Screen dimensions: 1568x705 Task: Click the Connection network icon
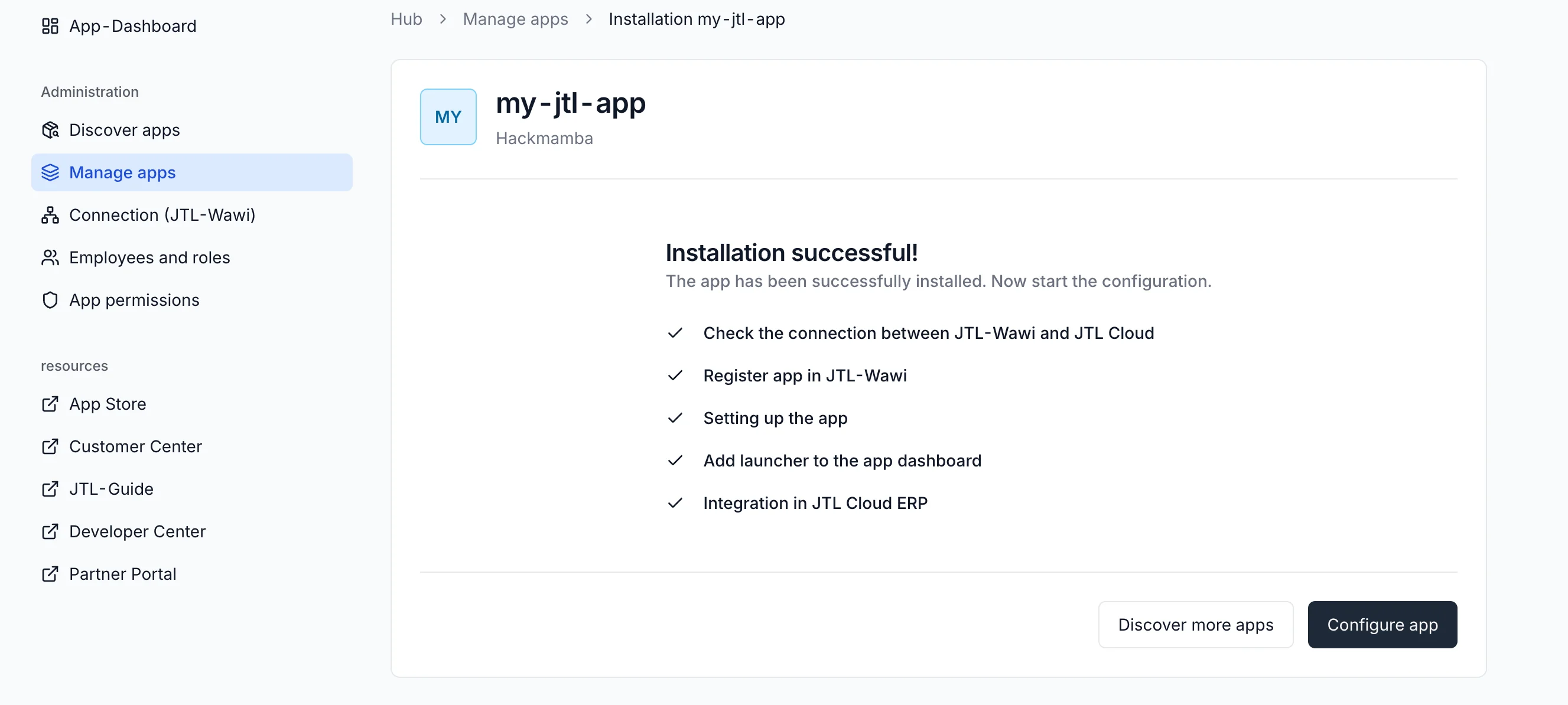click(x=50, y=216)
